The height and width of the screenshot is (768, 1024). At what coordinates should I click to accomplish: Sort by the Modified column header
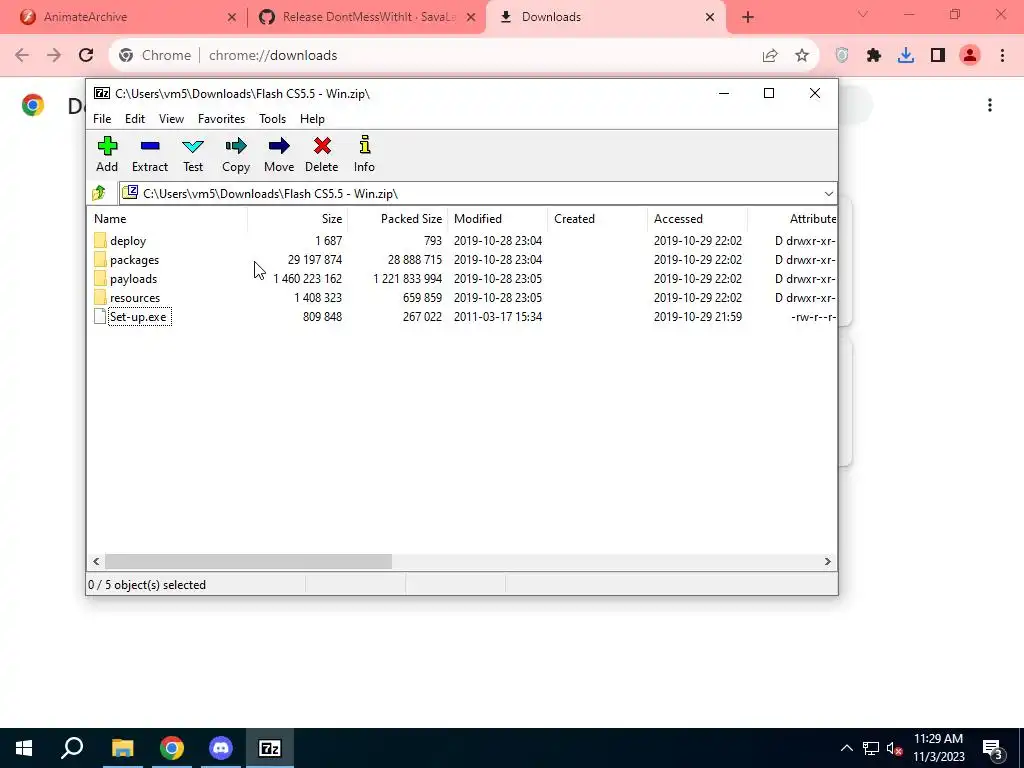coord(498,219)
